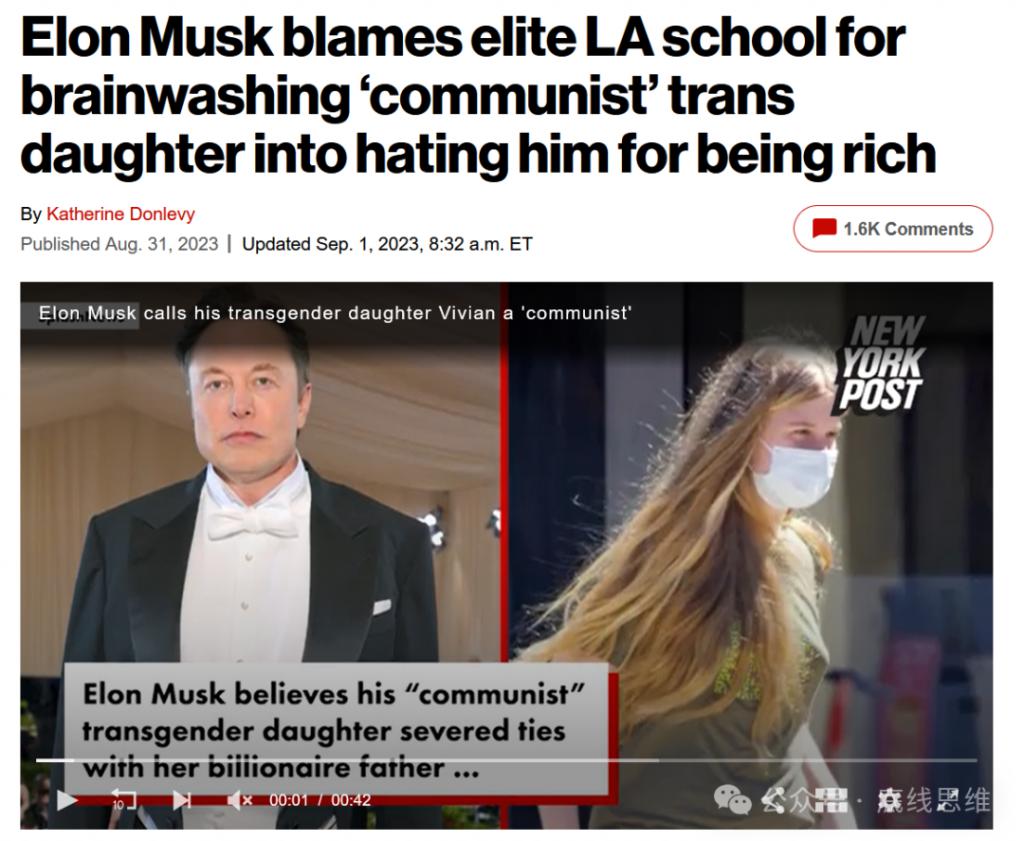Click the video elapsed time 00:01
The height and width of the screenshot is (841, 1024).
288,801
